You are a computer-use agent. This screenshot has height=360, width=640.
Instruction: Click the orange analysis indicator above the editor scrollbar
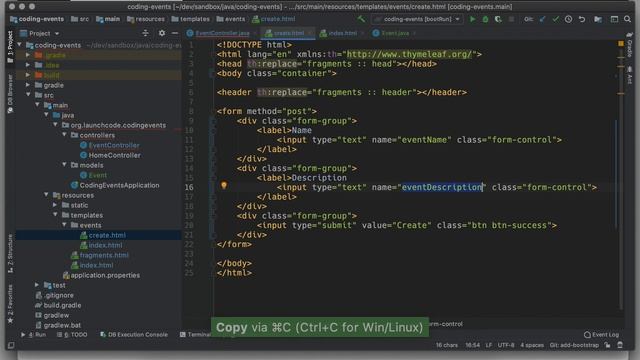(621, 43)
